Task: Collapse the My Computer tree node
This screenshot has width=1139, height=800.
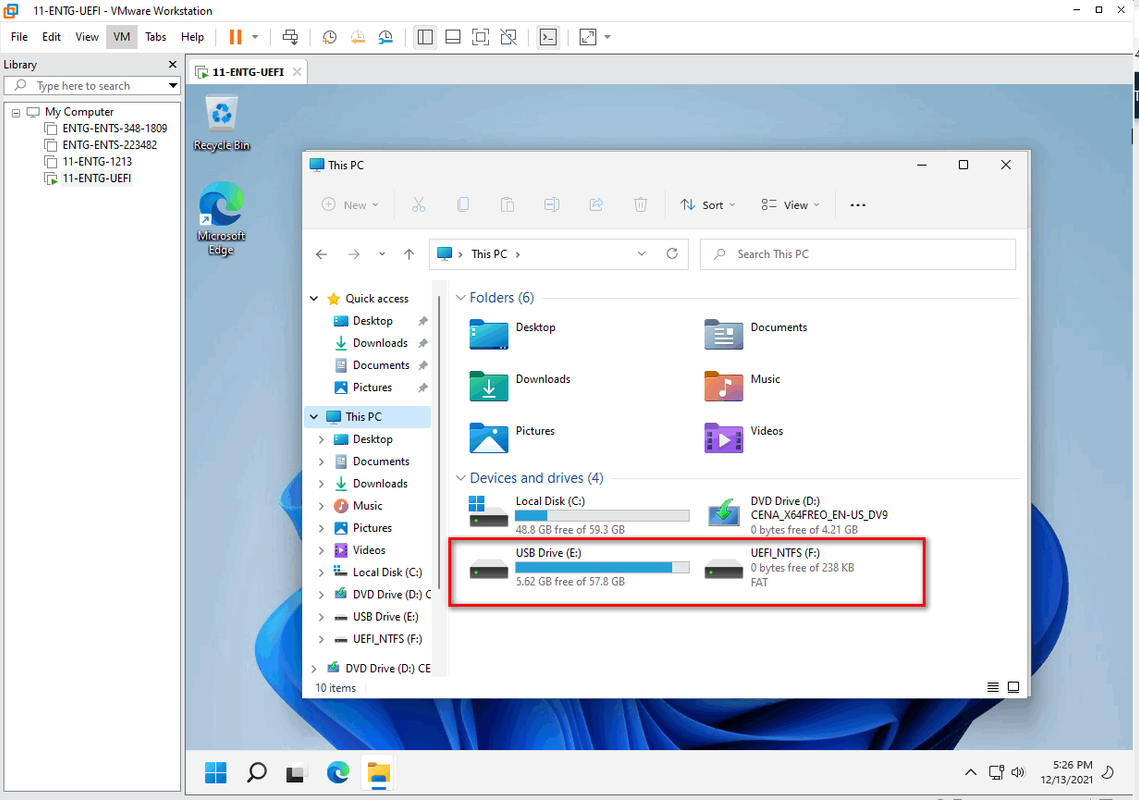Action: click(x=16, y=113)
